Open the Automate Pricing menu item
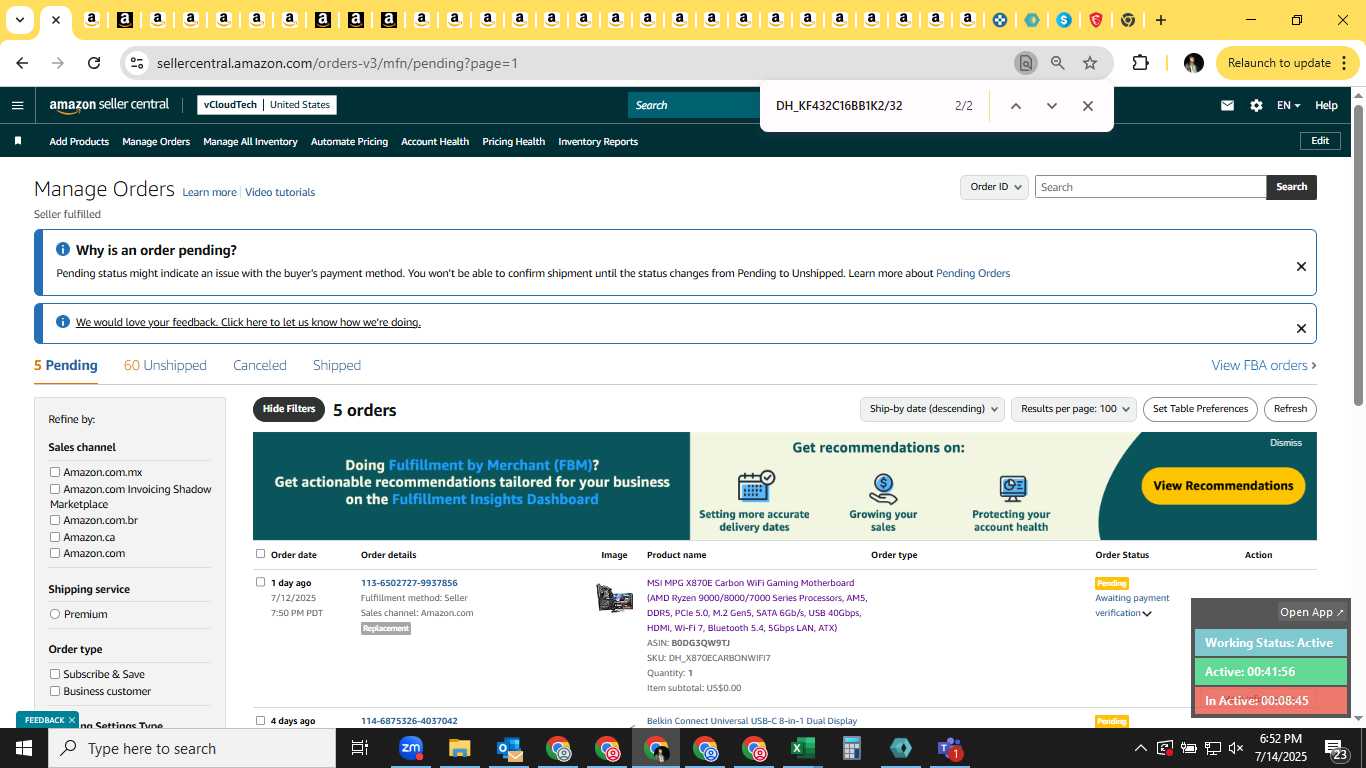The height and width of the screenshot is (768, 1366). click(349, 141)
